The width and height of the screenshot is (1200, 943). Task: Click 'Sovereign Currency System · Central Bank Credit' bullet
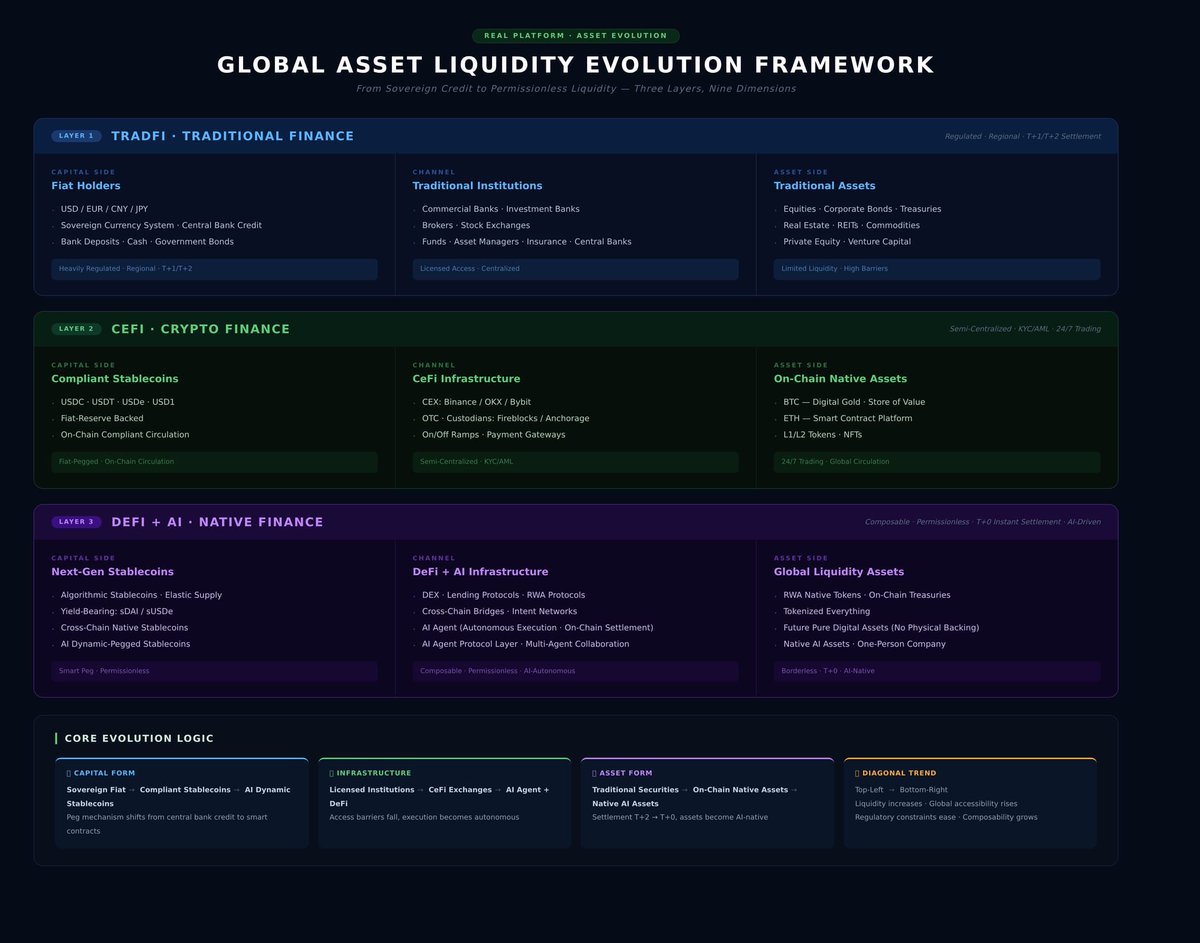[x=161, y=225]
